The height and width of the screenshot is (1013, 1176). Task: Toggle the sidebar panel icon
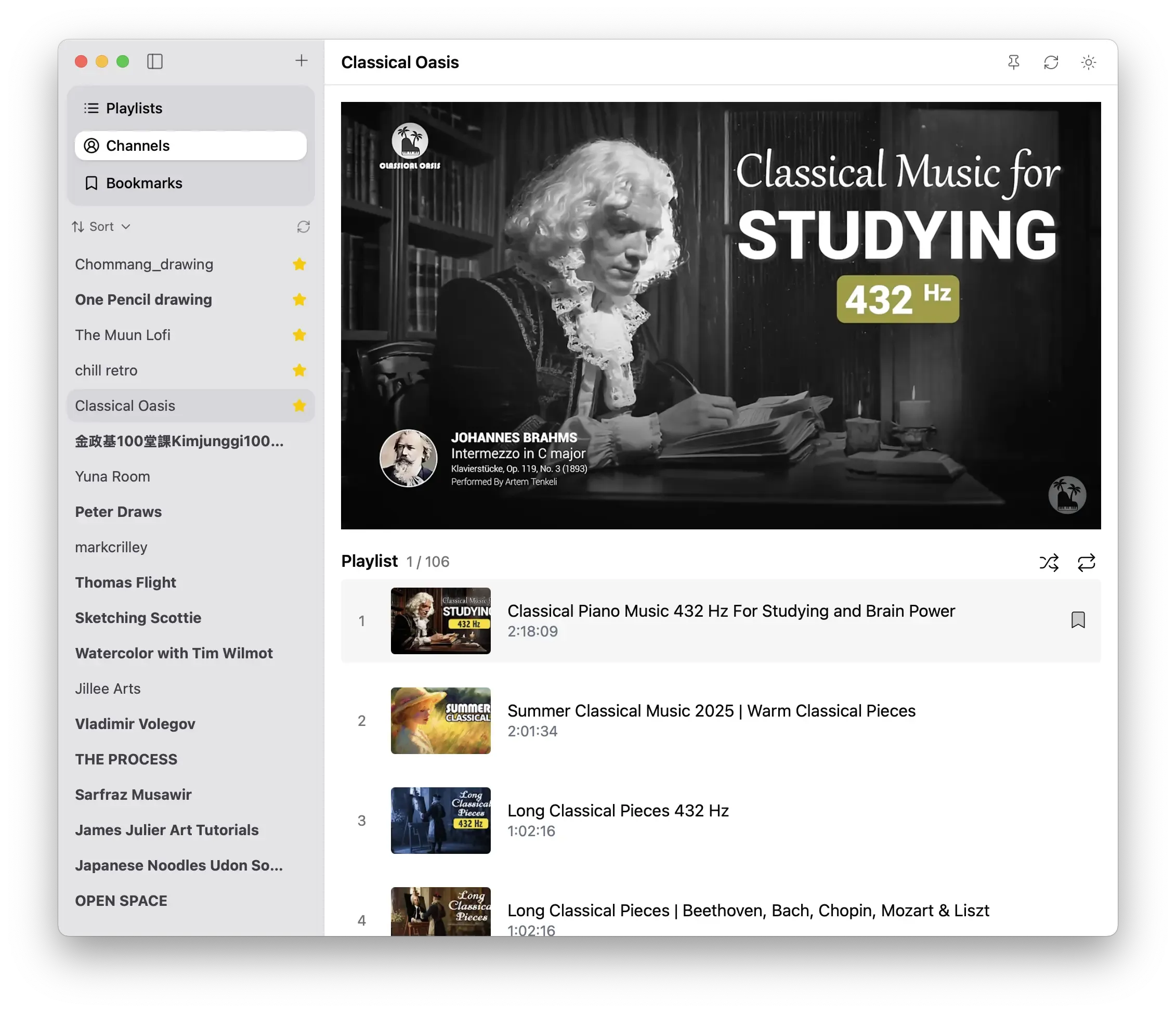(x=154, y=61)
